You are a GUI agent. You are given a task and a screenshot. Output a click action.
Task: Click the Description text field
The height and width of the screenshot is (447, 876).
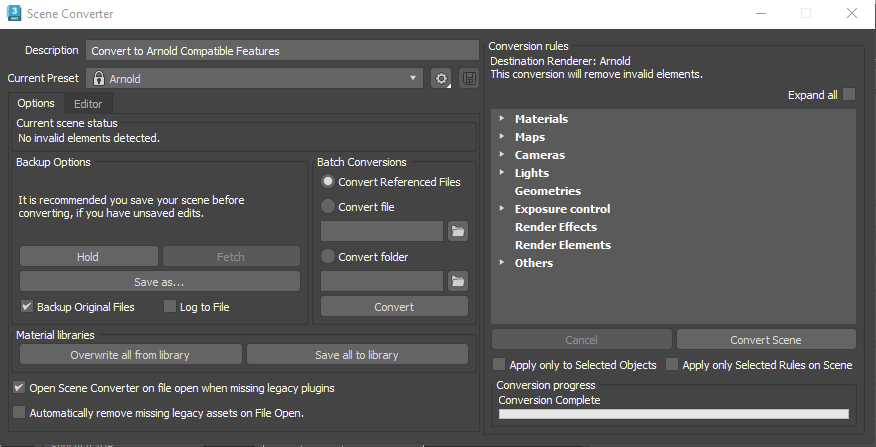pos(282,50)
